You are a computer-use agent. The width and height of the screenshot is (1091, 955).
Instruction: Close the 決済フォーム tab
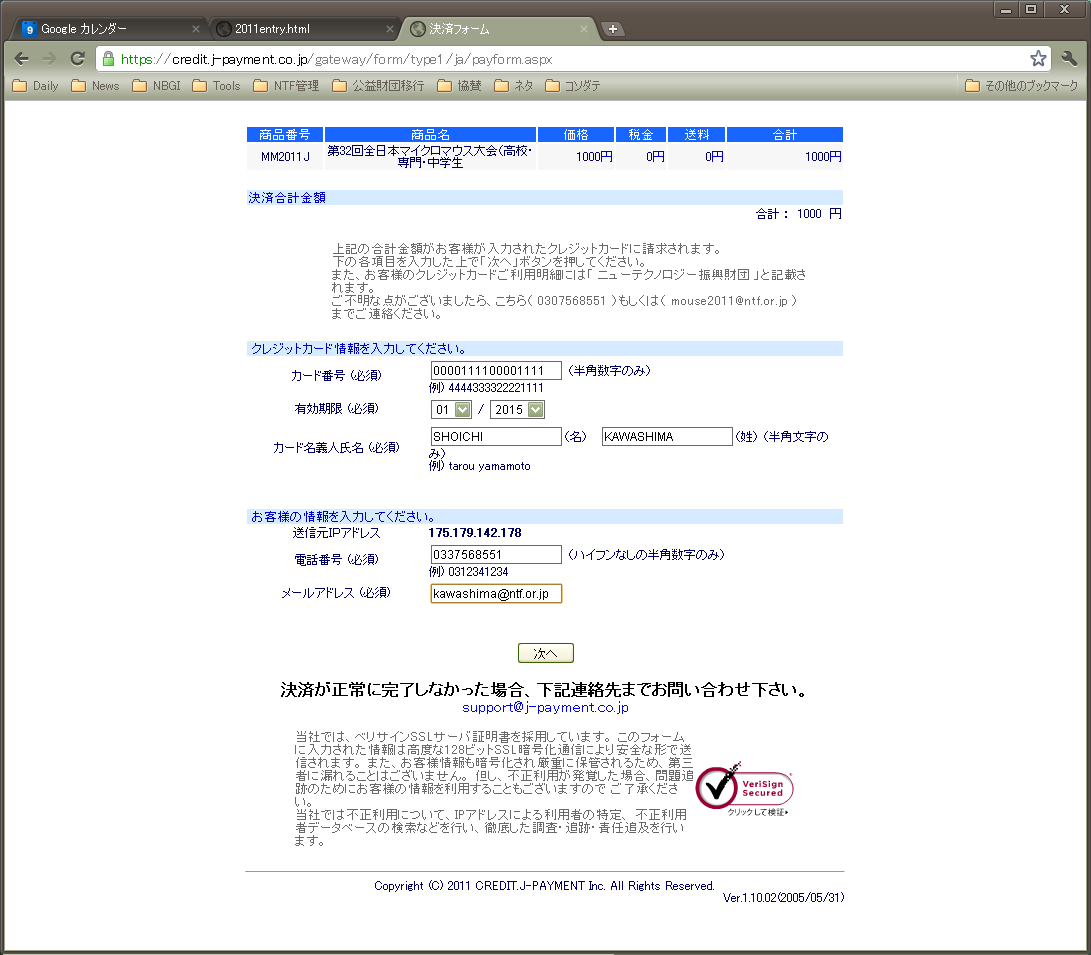point(584,29)
